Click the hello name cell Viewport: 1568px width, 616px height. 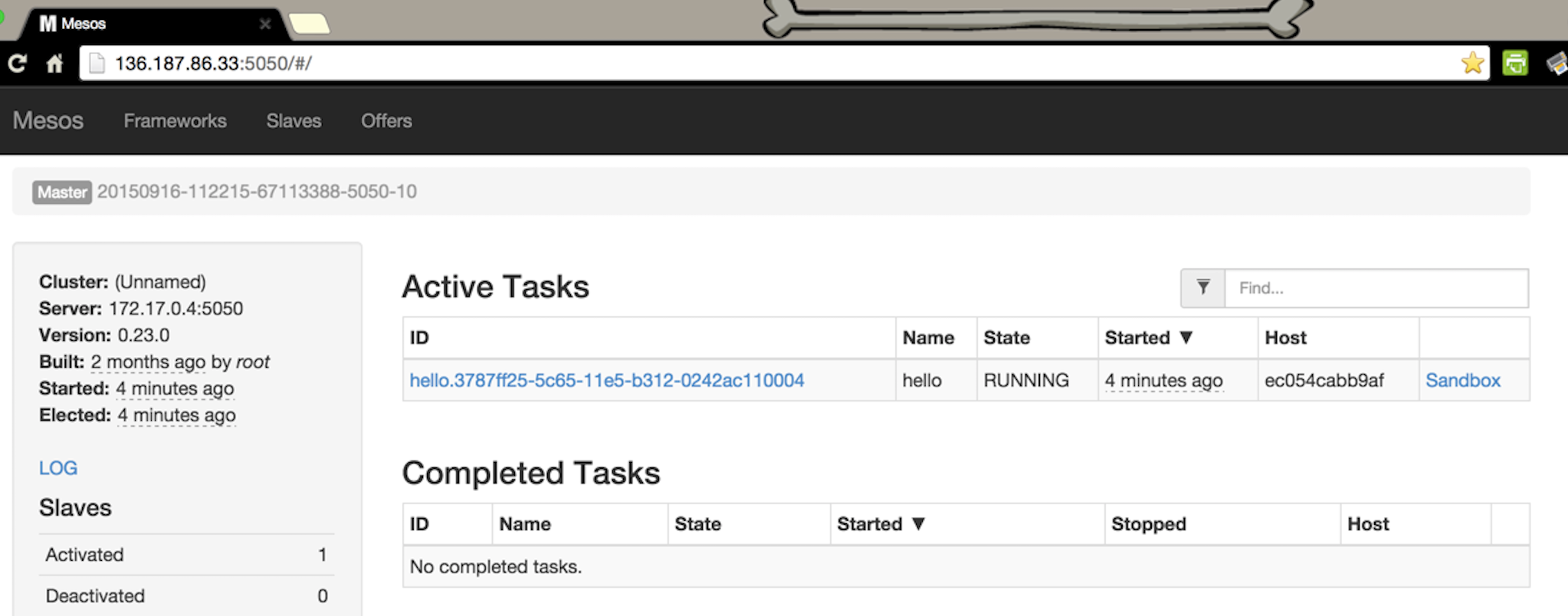click(922, 380)
